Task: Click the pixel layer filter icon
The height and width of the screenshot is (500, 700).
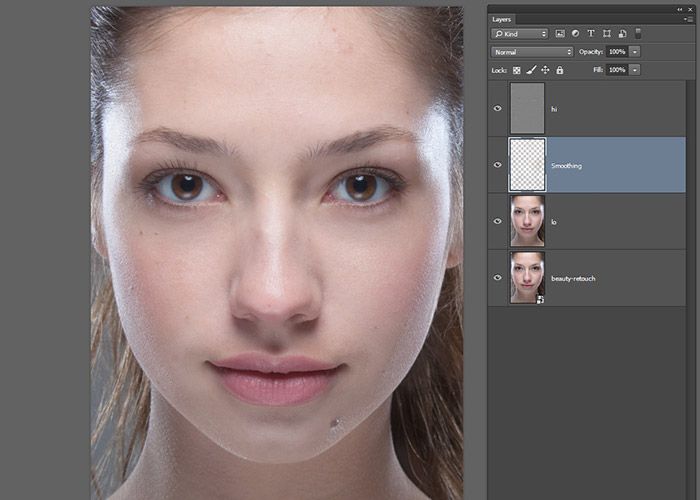Action: (560, 34)
